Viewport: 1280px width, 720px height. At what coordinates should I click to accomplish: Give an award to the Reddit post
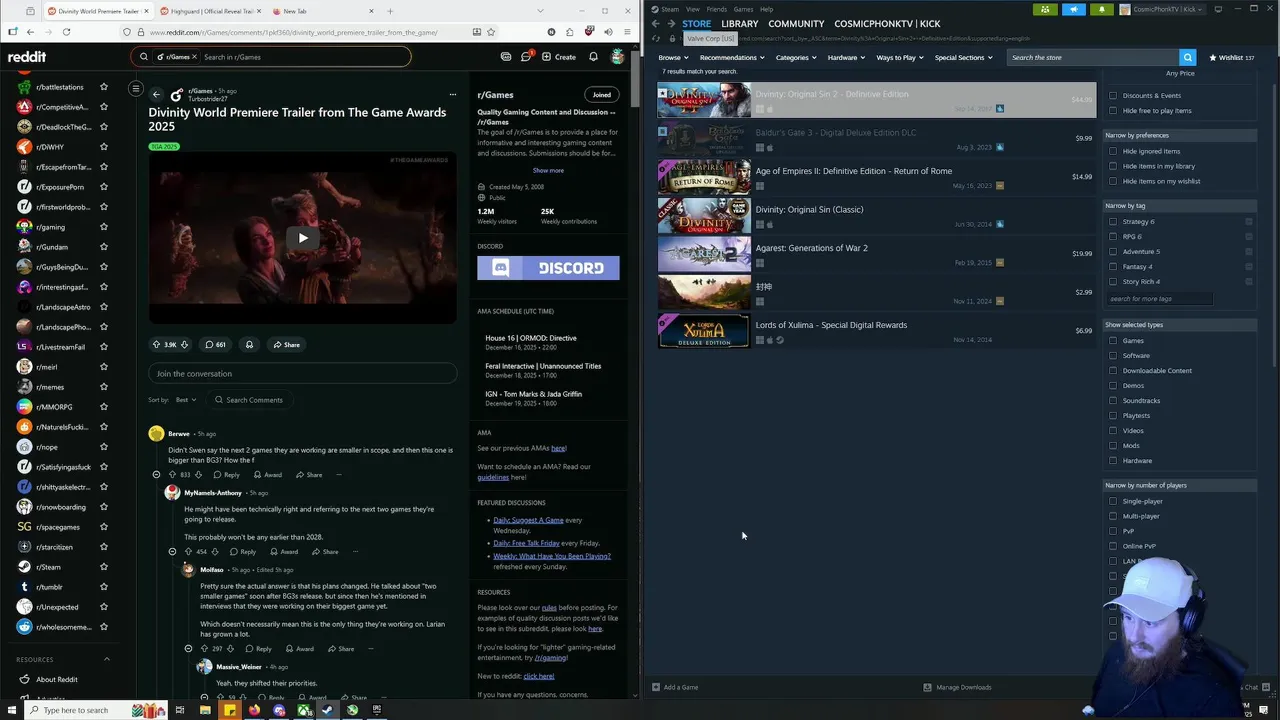249,345
